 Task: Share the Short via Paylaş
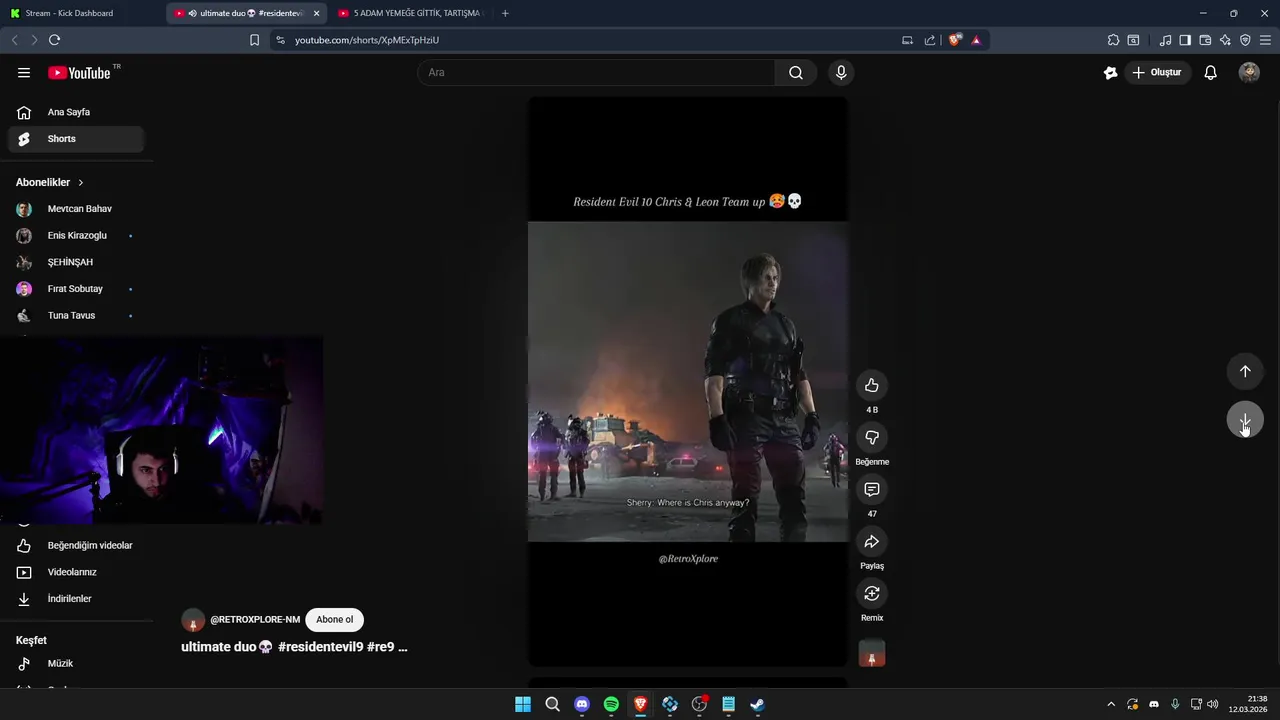872,542
